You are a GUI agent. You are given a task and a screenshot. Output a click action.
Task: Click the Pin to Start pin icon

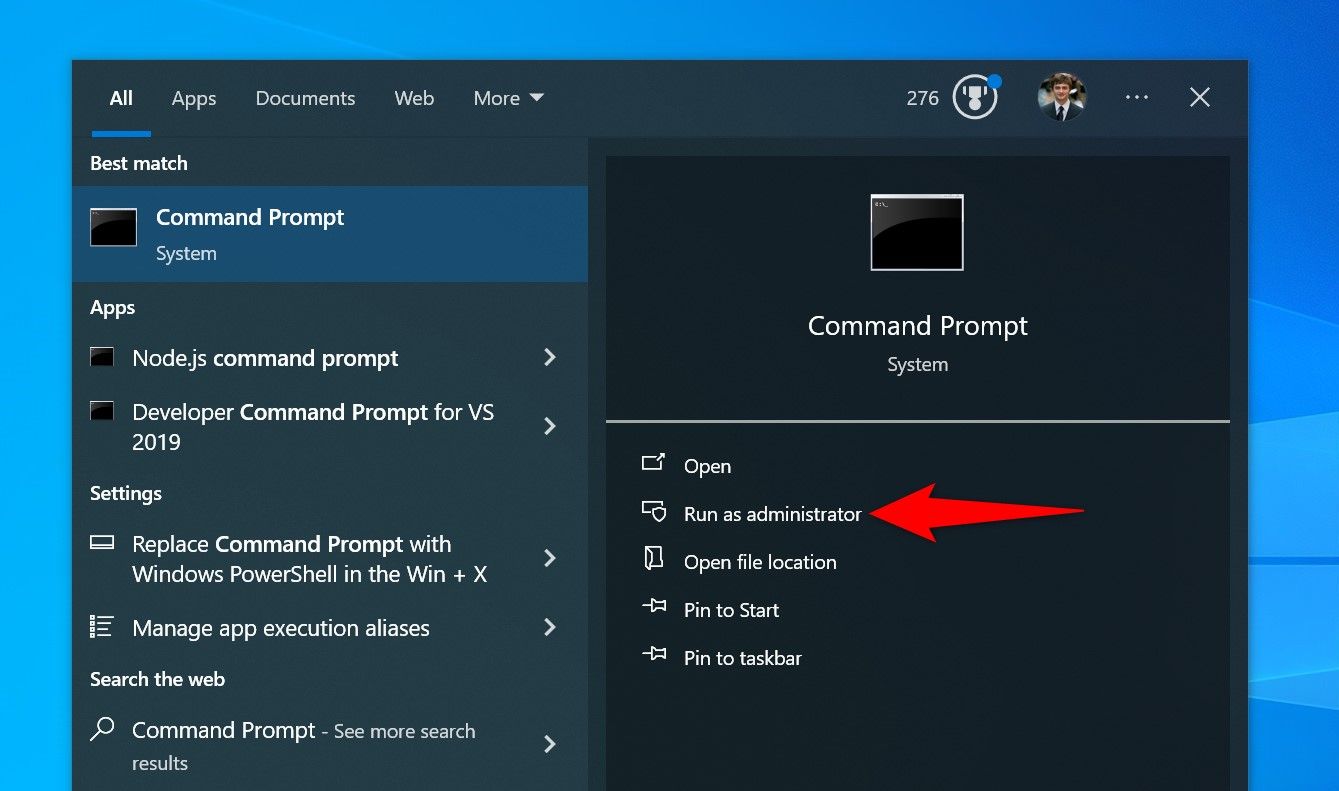point(654,609)
